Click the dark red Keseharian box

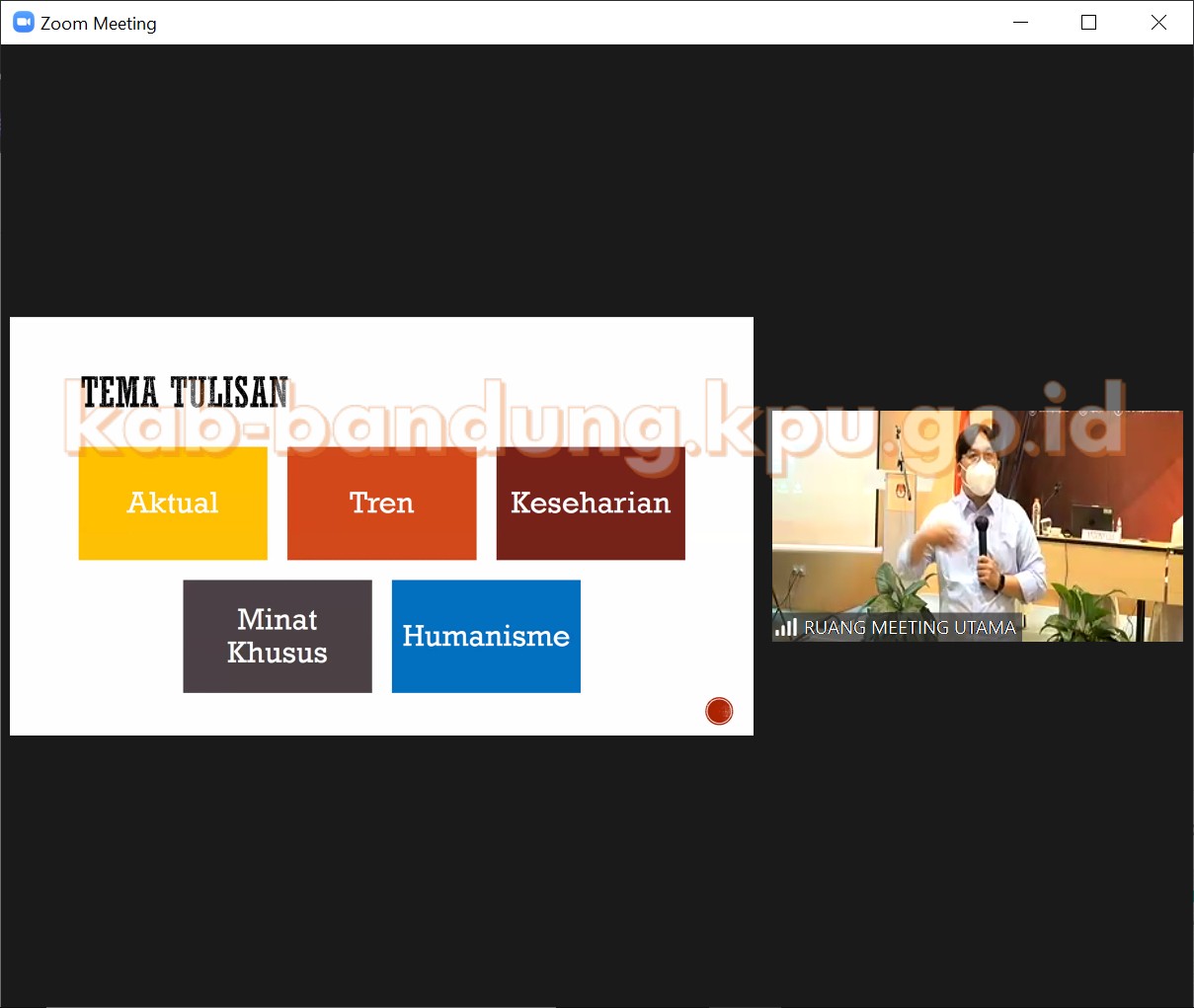click(590, 504)
